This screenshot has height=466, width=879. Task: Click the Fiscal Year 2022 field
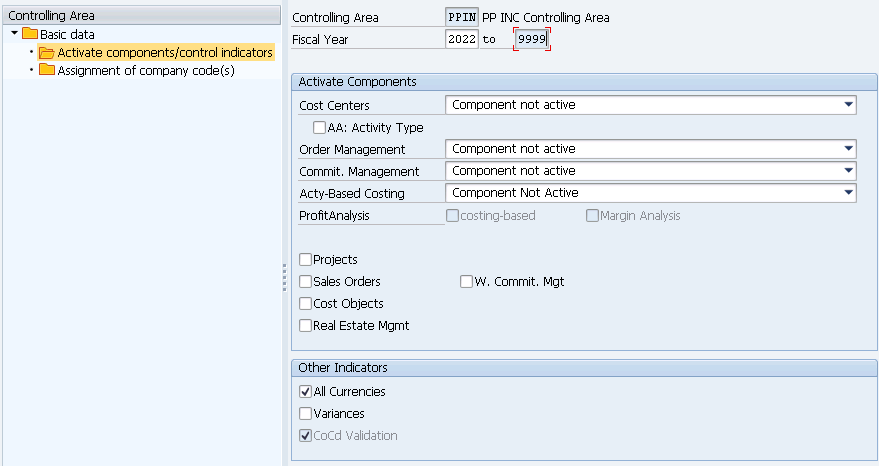coord(462,39)
